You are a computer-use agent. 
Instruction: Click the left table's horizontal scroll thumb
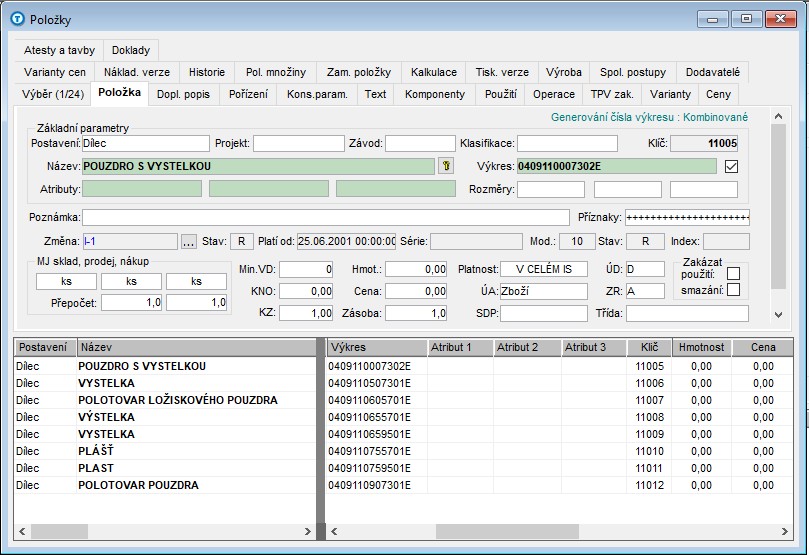tap(59, 531)
